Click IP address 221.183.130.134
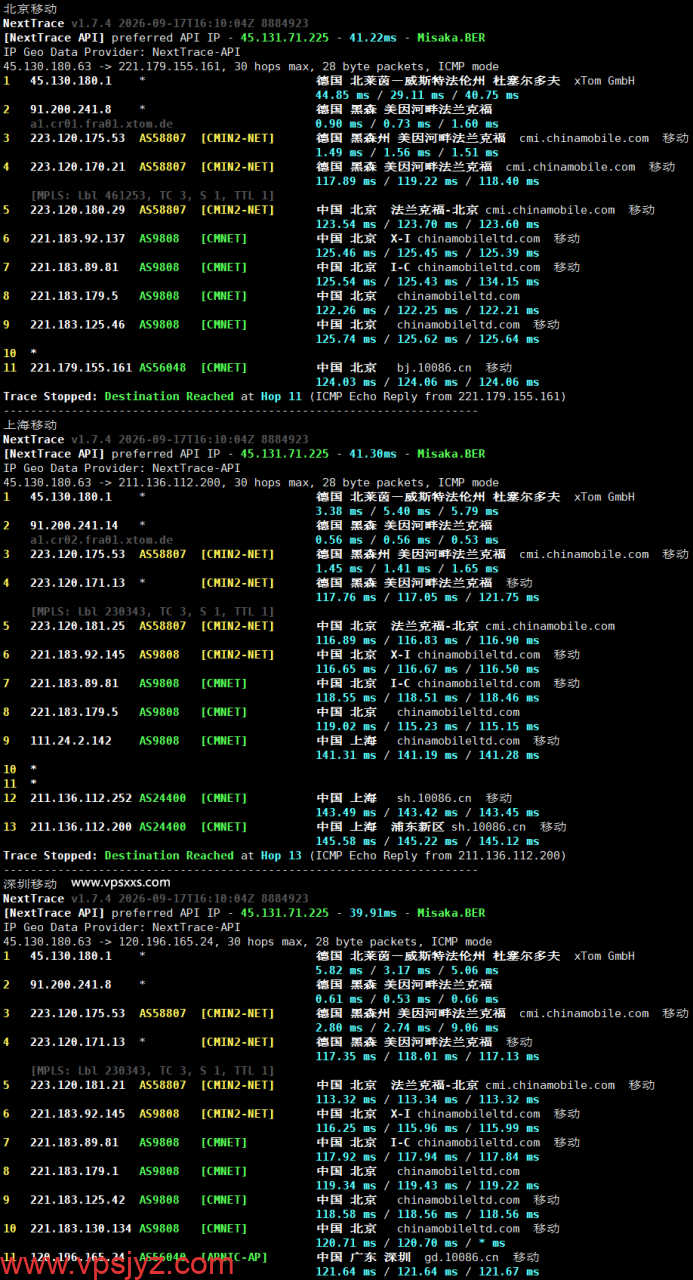Image resolution: width=693 pixels, height=1280 pixels. (81, 1229)
